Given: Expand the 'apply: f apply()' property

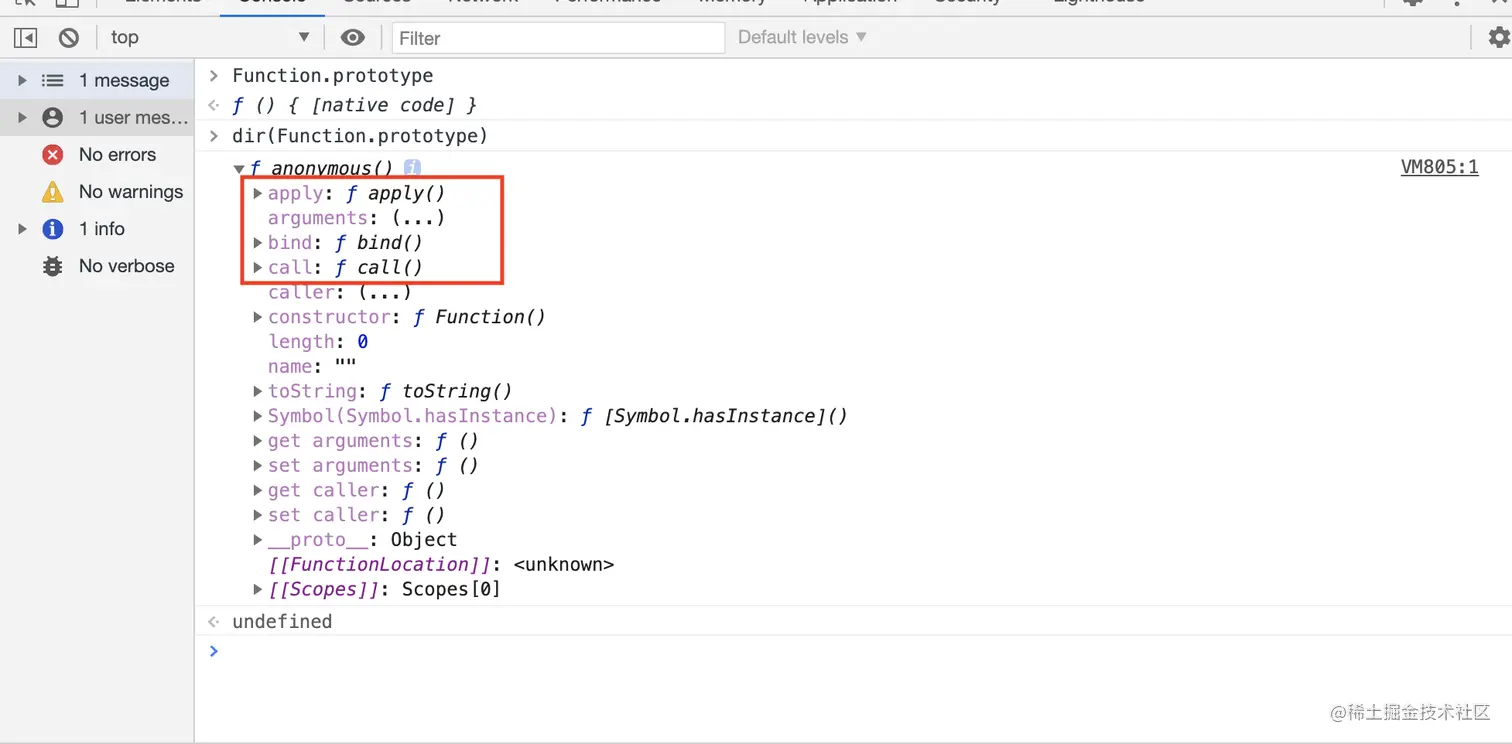Looking at the screenshot, I should (x=258, y=193).
